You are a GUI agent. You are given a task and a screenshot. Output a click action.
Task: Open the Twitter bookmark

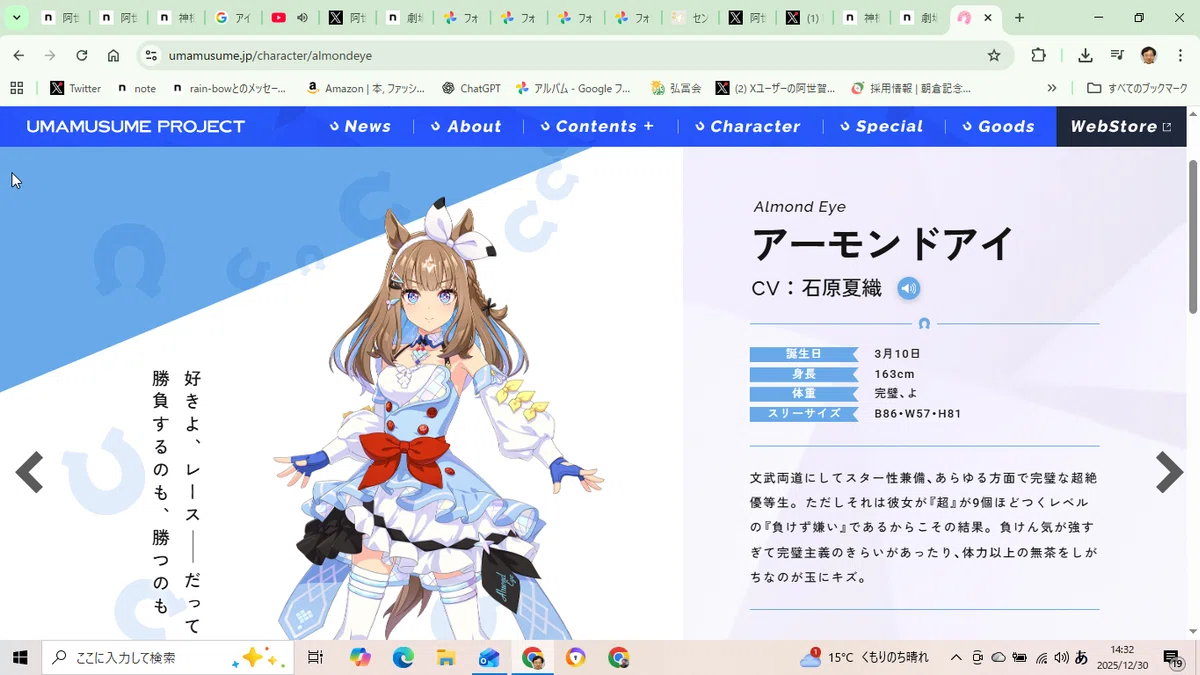76,88
